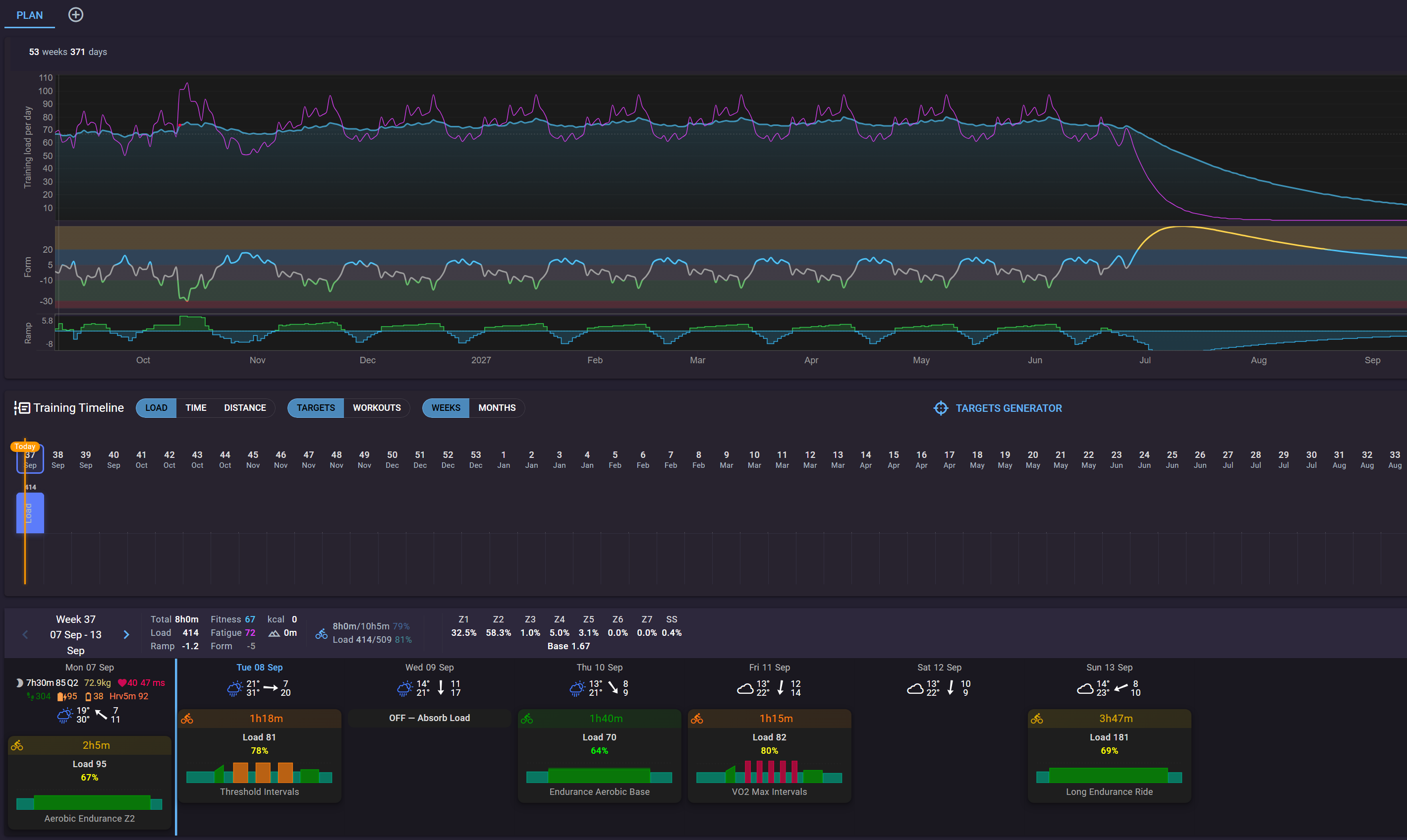
Task: Click the blue bike icon beside 8h0m/10h5m
Action: [321, 633]
